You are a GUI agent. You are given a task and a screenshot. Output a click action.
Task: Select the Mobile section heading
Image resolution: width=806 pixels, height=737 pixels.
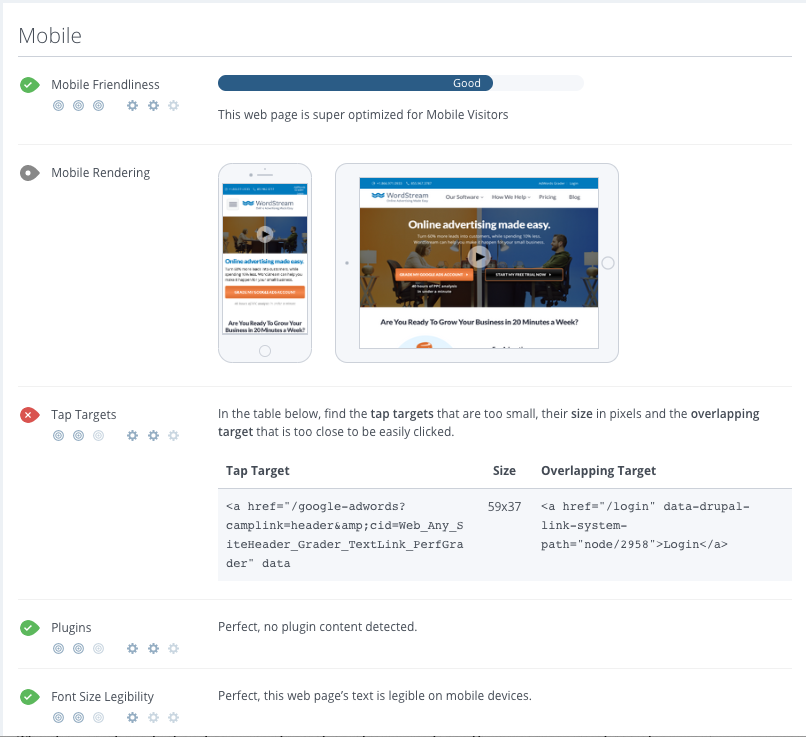49,35
